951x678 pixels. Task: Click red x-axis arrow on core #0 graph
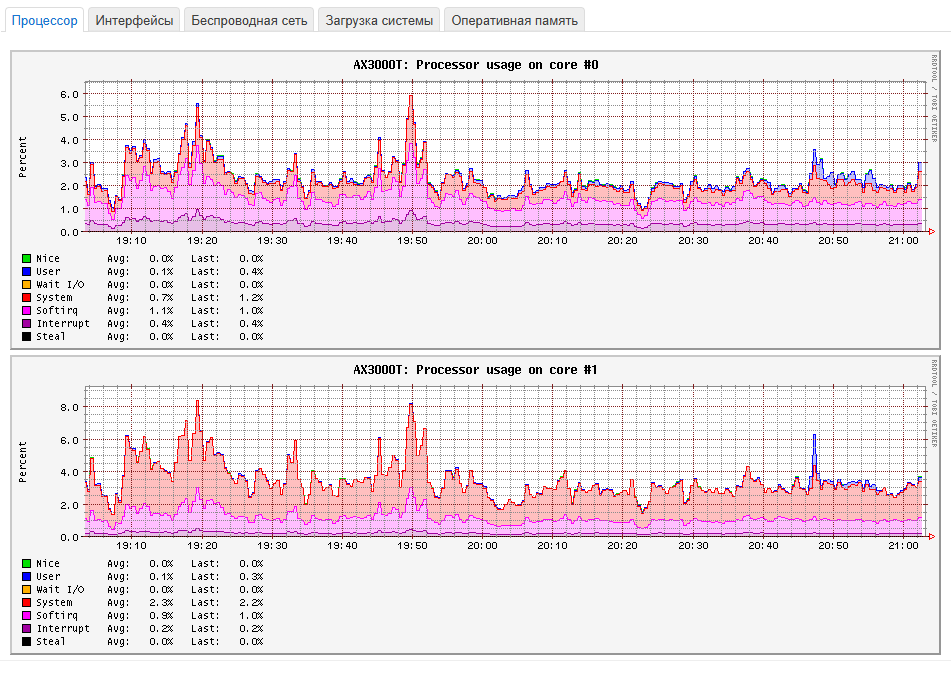pyautogui.click(x=932, y=232)
